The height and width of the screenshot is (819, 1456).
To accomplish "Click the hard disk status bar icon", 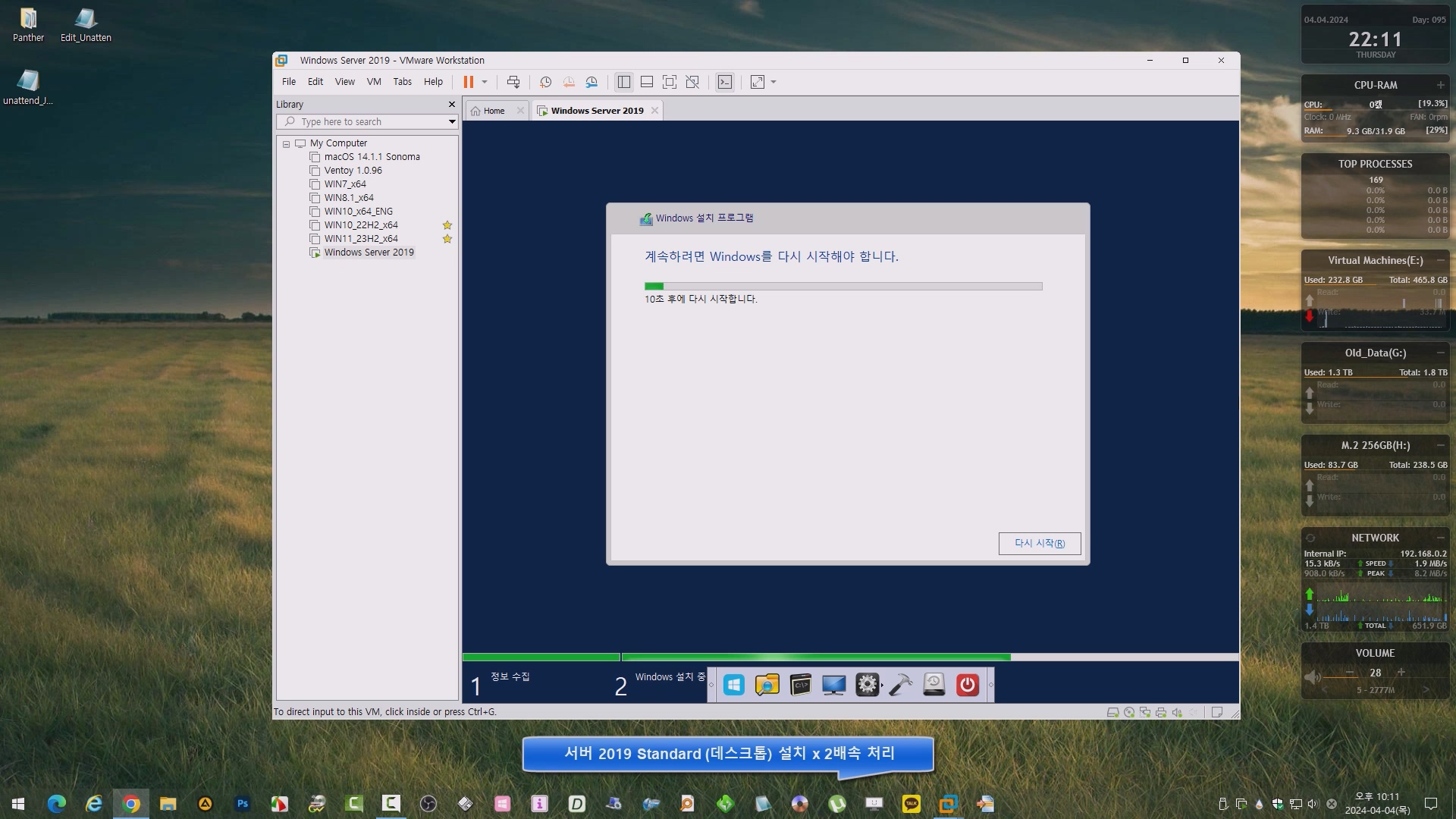I will [1113, 713].
